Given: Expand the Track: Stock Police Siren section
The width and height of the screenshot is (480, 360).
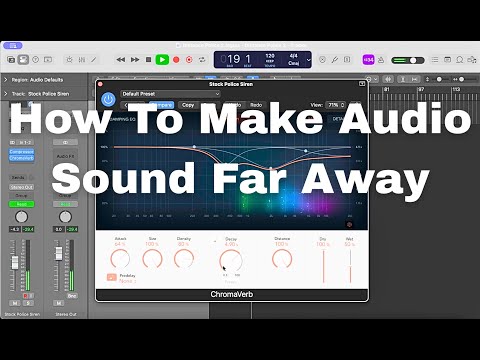Looking at the screenshot, I should pyautogui.click(x=6, y=94).
